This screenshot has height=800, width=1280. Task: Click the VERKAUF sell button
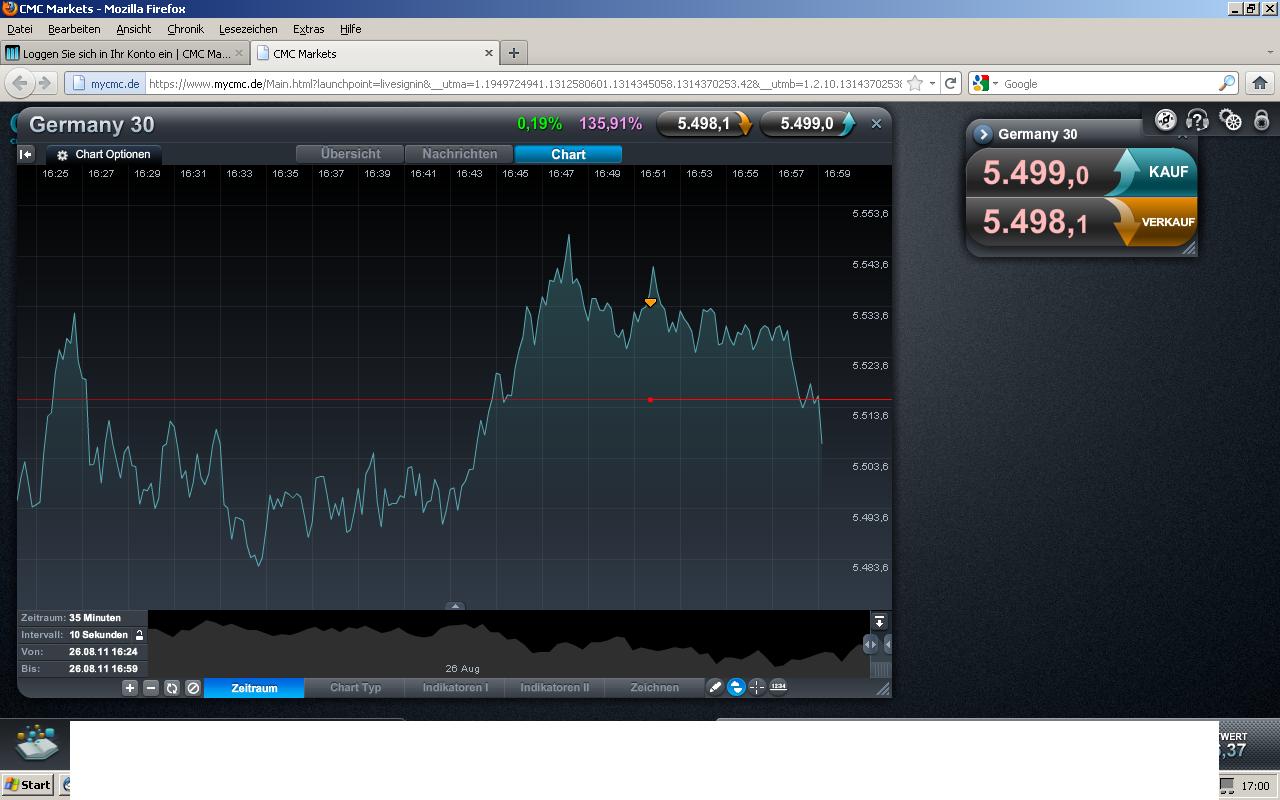1155,222
